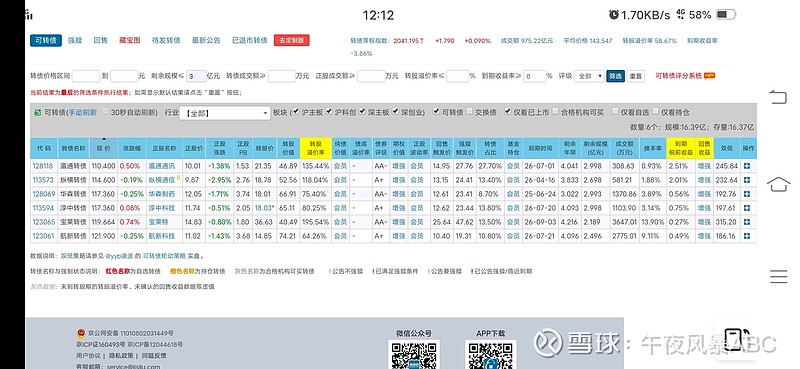This screenshot has width=800, height=369.
Task: Click the WeChat QR code image
Action: click(x=413, y=355)
